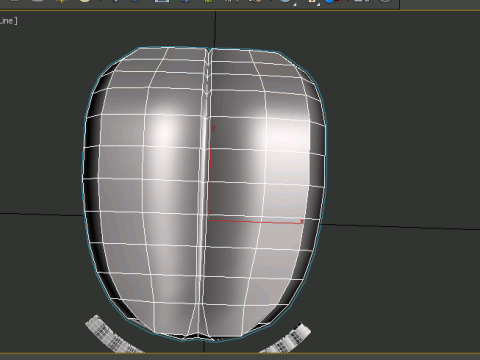Select the rounded wireframe mesh object

204,194
